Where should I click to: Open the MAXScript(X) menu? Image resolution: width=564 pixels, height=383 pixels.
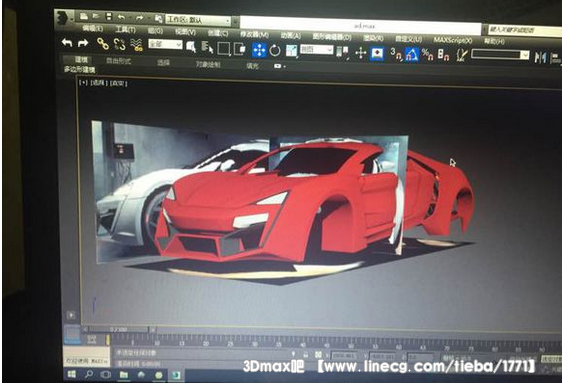pyautogui.click(x=452, y=40)
